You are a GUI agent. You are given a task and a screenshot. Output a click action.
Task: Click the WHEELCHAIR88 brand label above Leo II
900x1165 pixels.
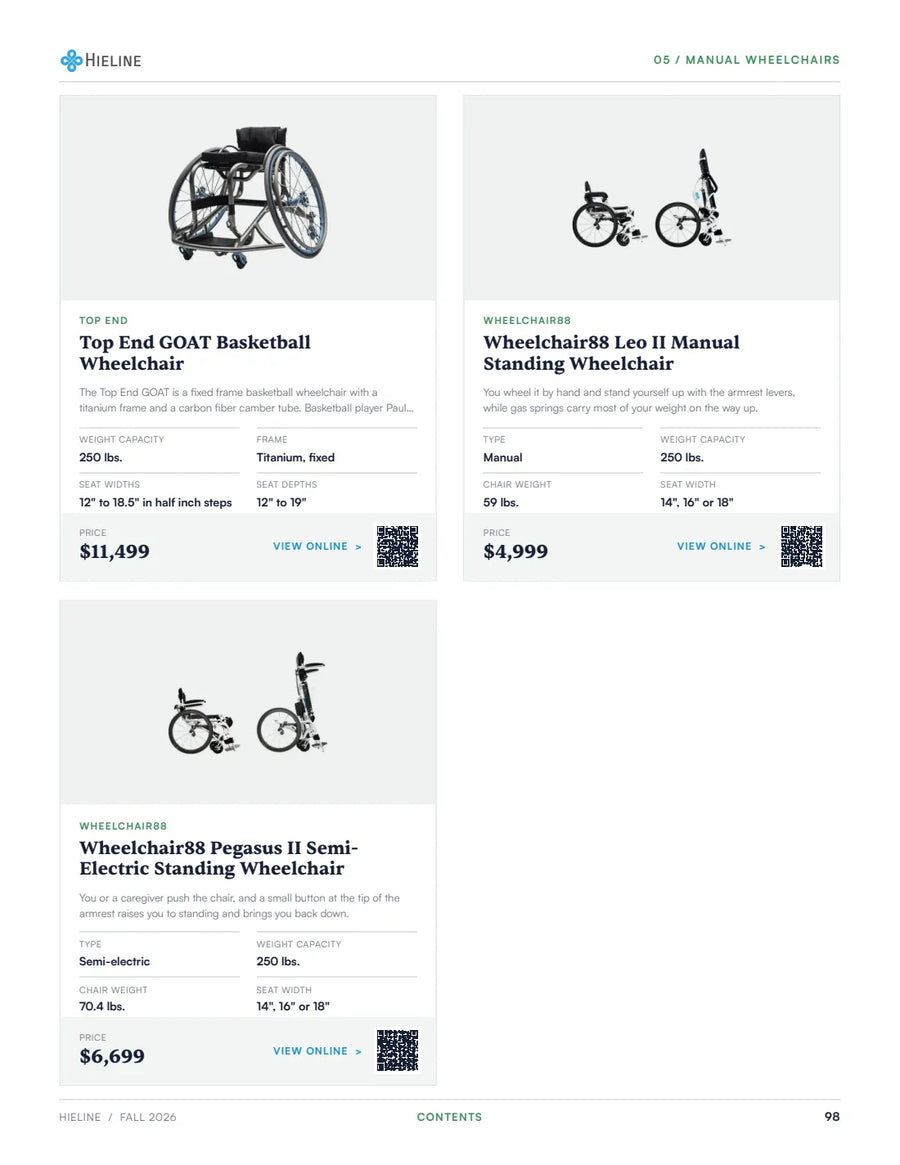(527, 320)
